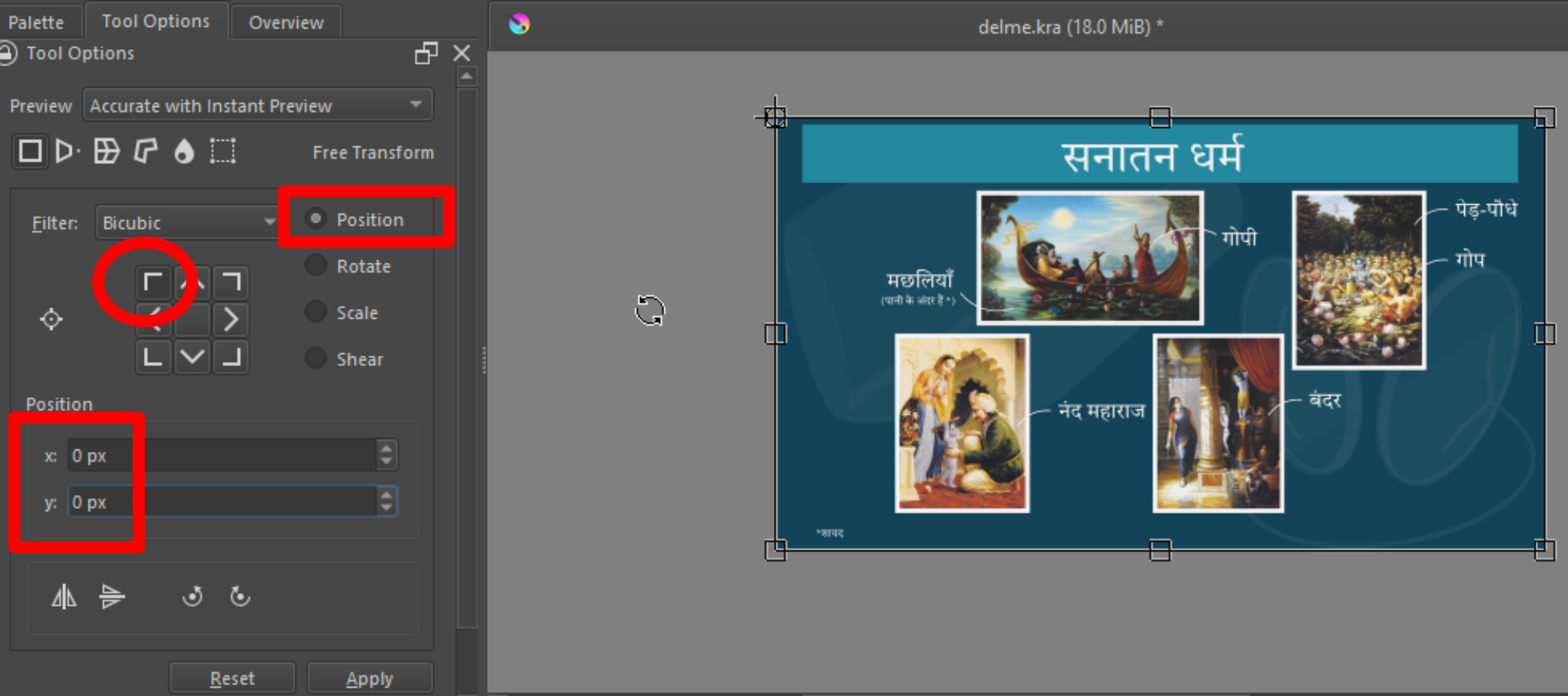Click the Apply button
1568x696 pixels.
[x=369, y=678]
